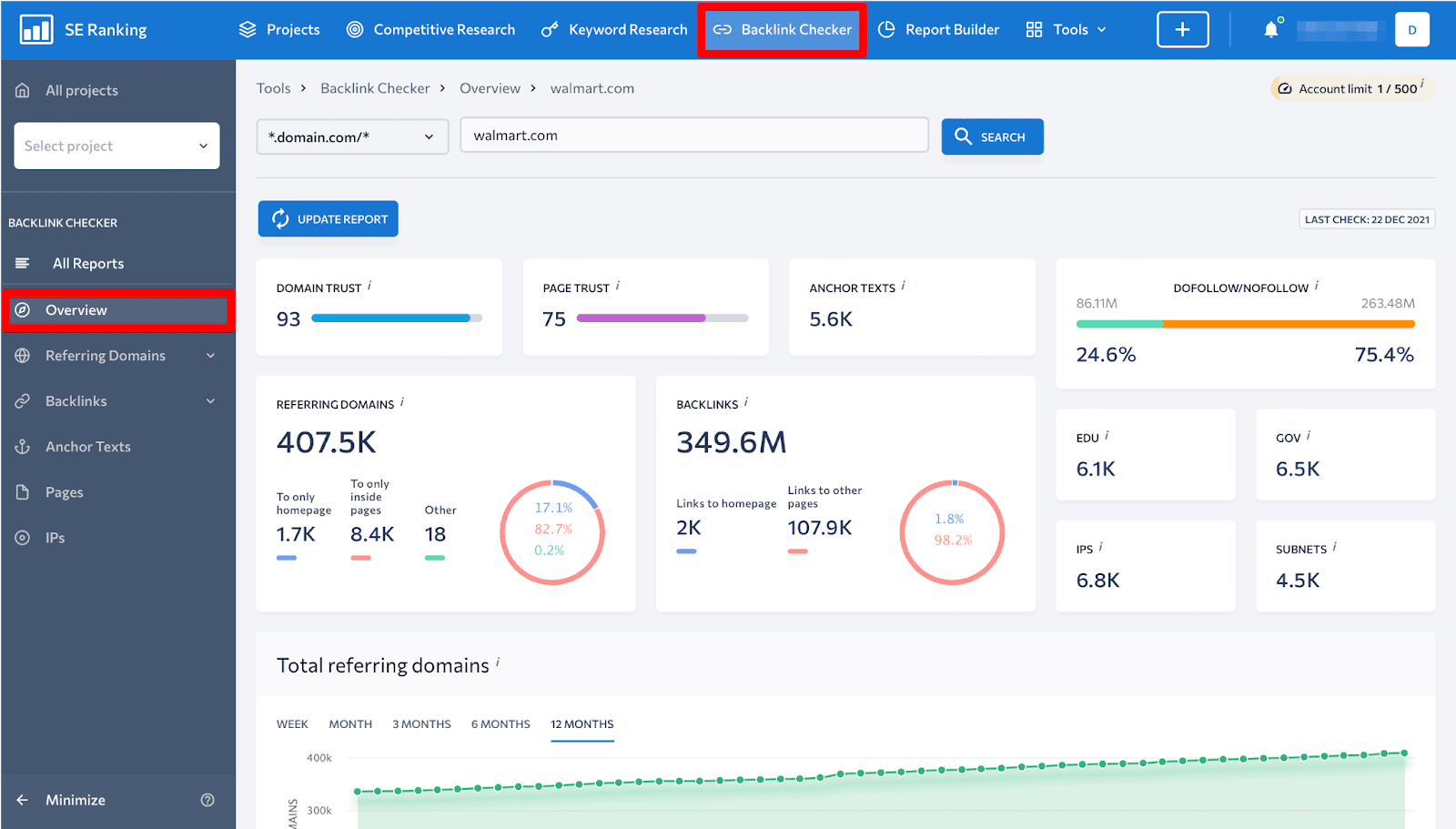Select the Overview sidebar item

pyautogui.click(x=117, y=310)
